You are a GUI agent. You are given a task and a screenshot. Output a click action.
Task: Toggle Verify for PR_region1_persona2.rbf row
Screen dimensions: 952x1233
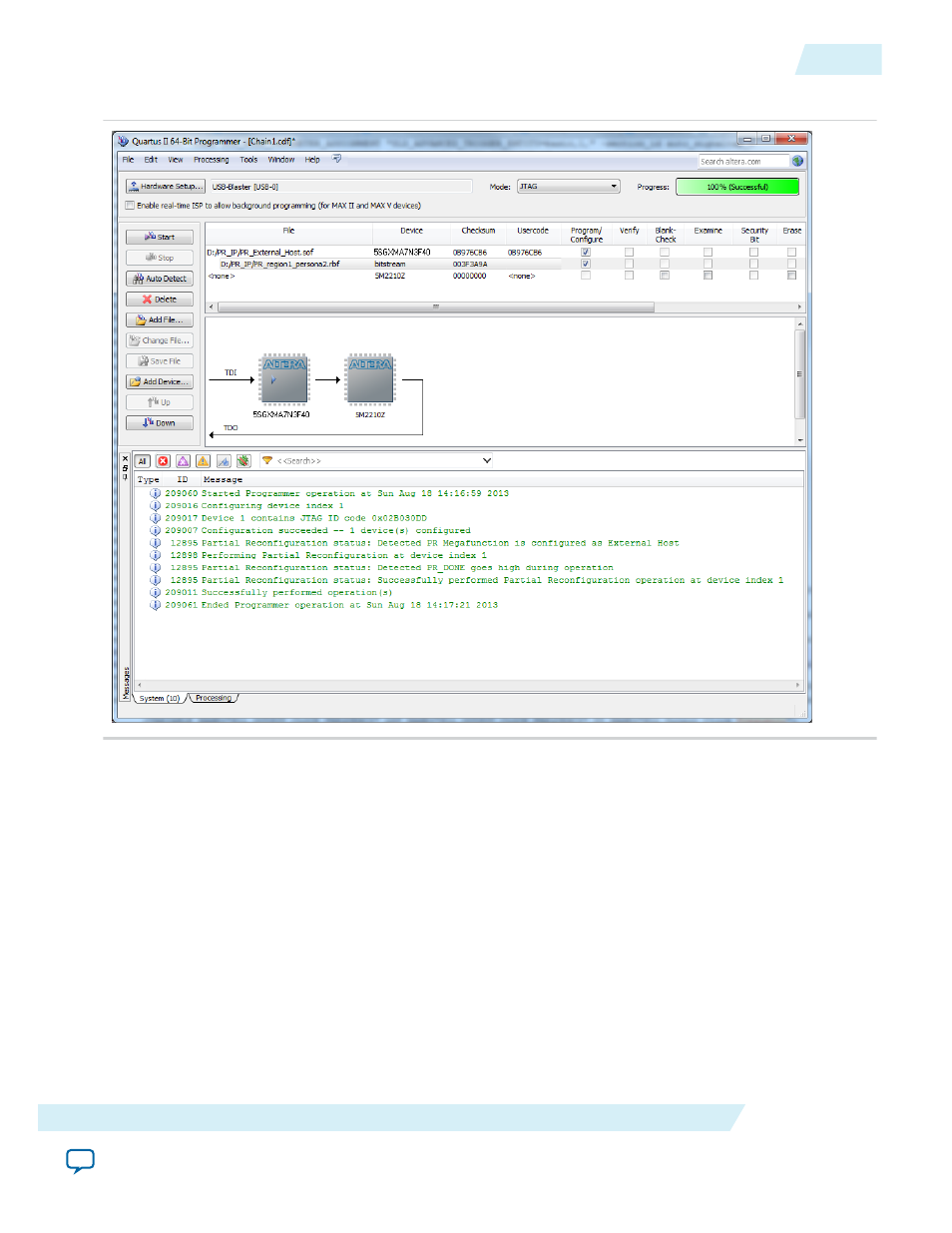coord(629,264)
